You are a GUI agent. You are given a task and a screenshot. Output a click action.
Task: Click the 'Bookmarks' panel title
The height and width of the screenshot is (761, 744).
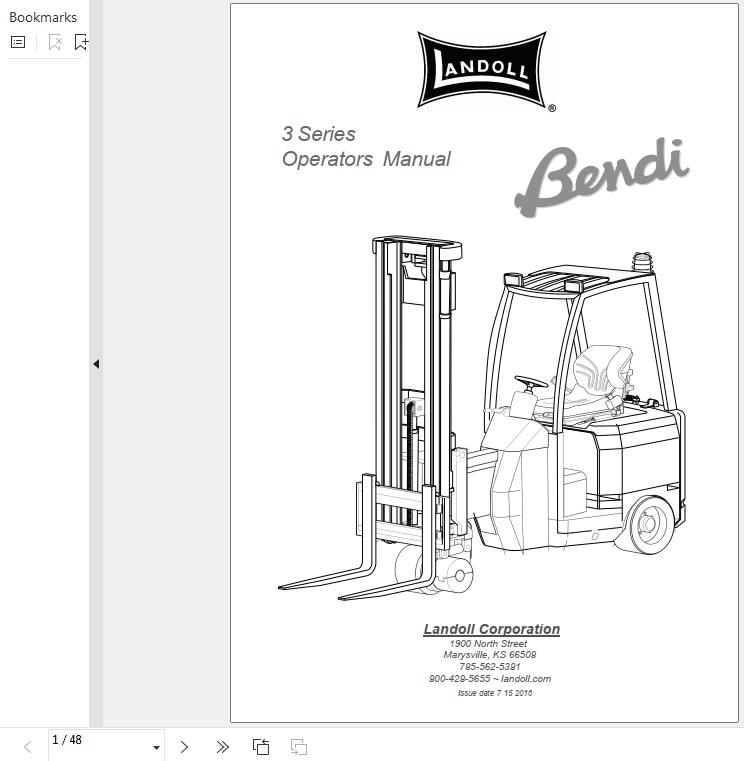[43, 17]
